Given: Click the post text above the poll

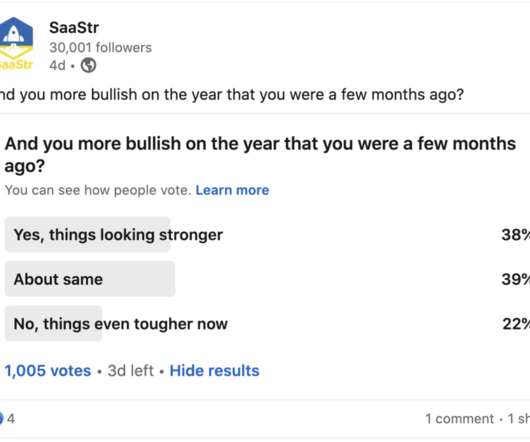Looking at the screenshot, I should click(232, 95).
